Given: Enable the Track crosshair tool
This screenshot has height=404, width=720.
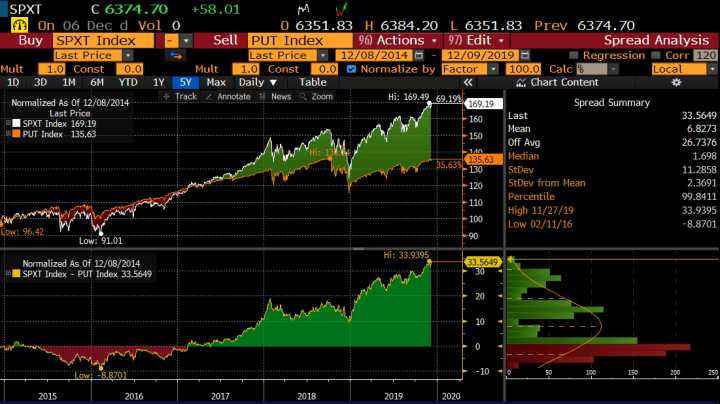Looking at the screenshot, I should point(181,97).
